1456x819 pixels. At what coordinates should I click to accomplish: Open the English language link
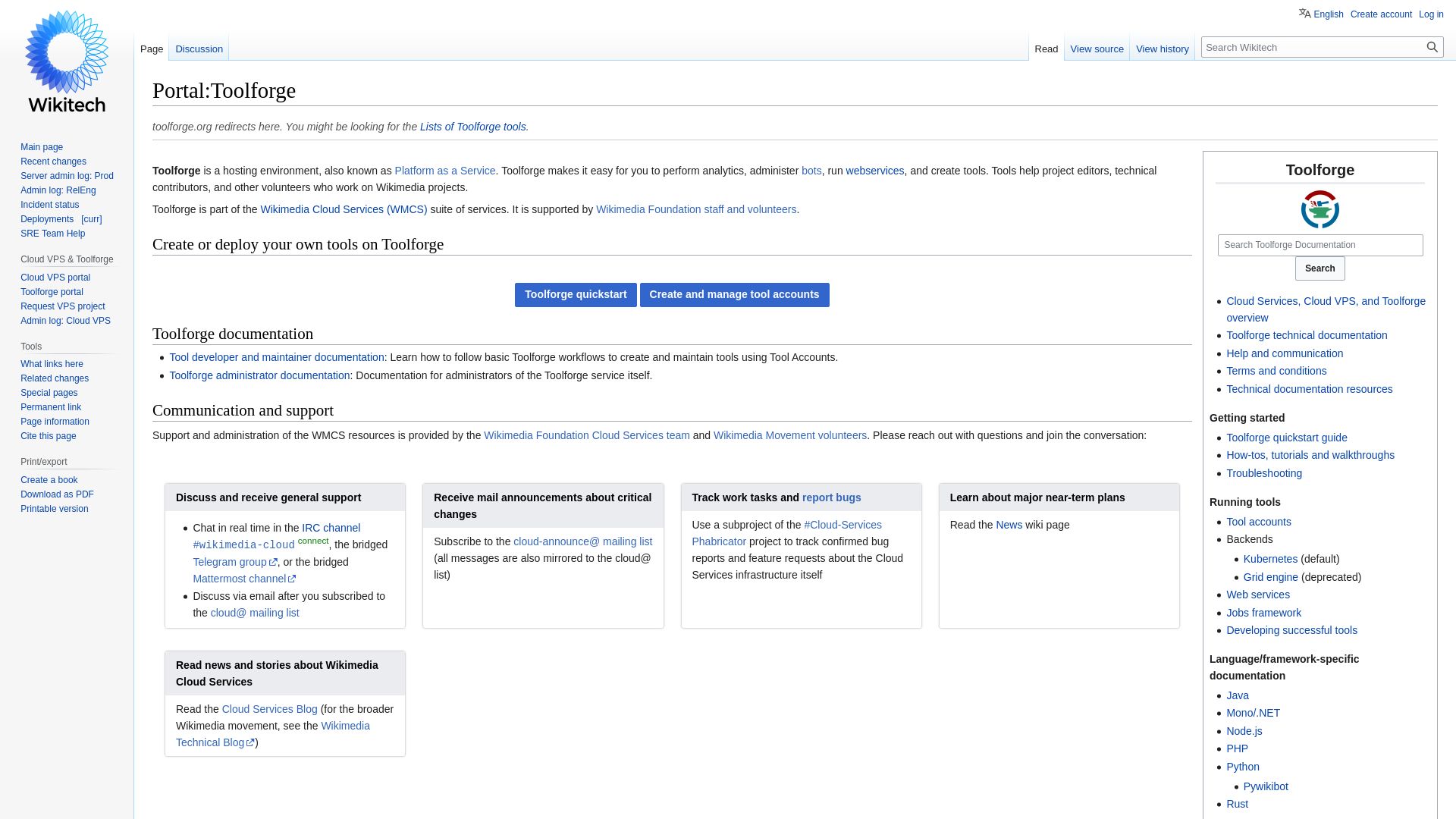coord(1328,14)
